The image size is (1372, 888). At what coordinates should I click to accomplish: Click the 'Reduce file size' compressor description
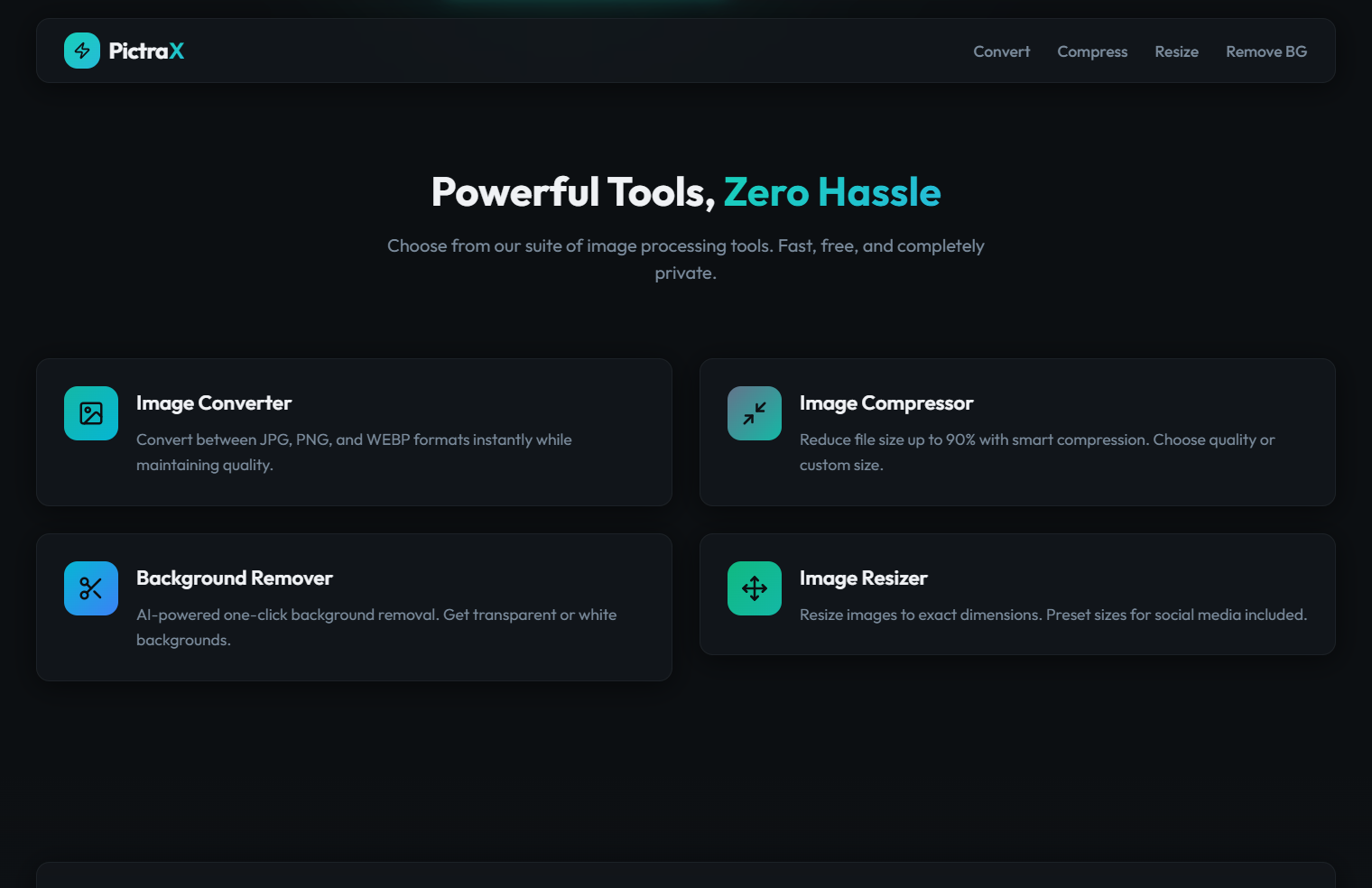1036,451
